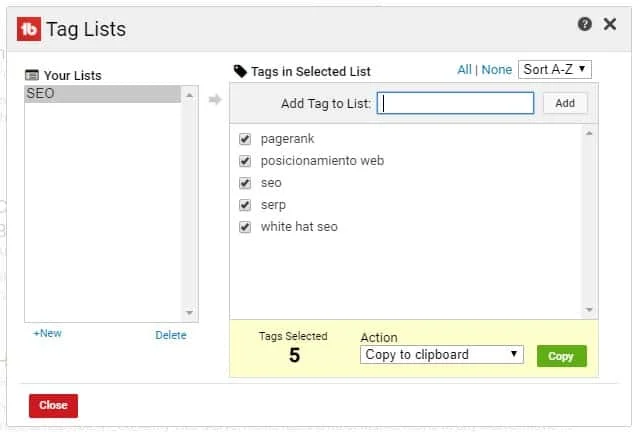Viewport: 639px width, 432px height.
Task: Select the SEO list entry
Action: coord(102,94)
